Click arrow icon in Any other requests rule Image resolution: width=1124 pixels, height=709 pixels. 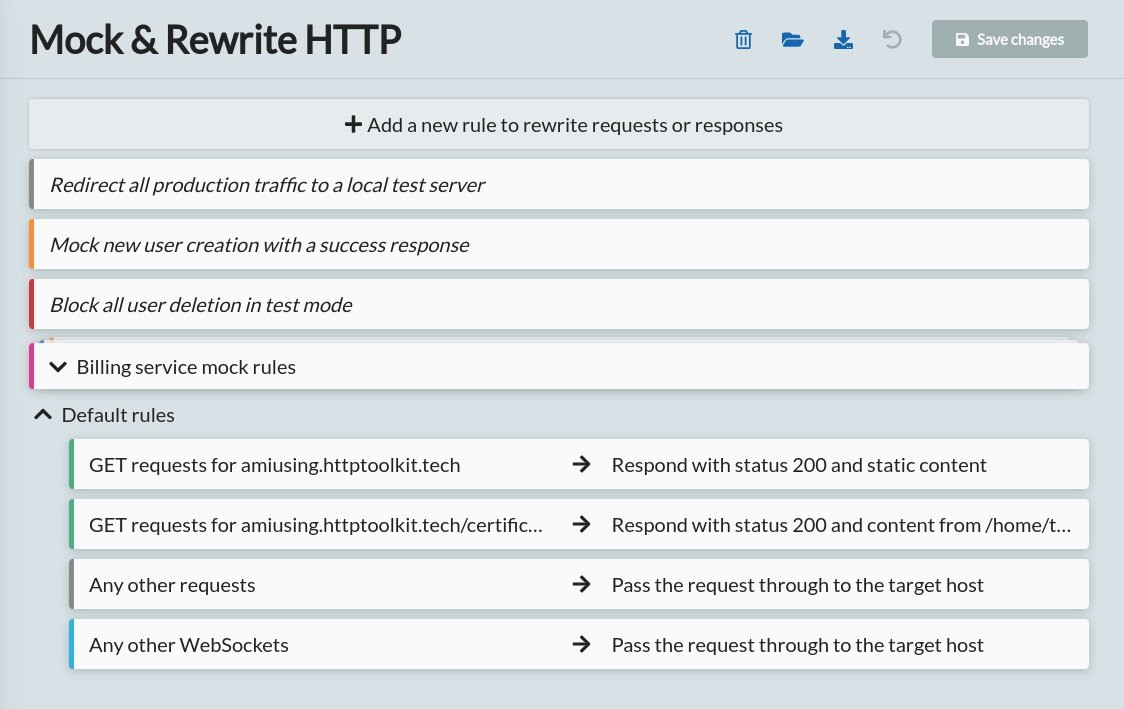coord(581,585)
